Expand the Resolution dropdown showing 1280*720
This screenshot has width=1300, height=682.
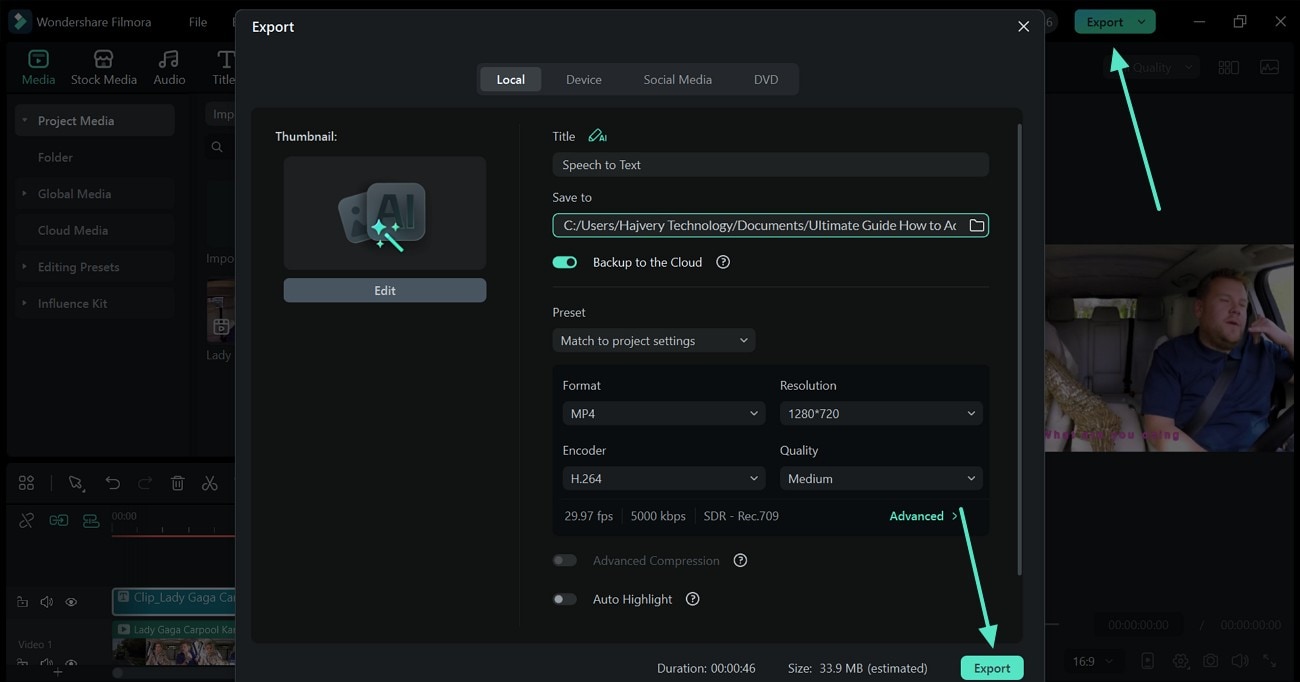tap(880, 414)
